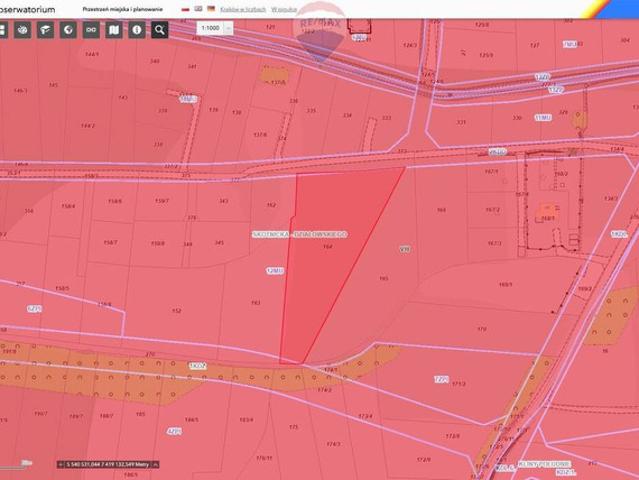The width and height of the screenshot is (639, 480).
Task: Select the globe icon in map toolbar
Action: coord(68,30)
